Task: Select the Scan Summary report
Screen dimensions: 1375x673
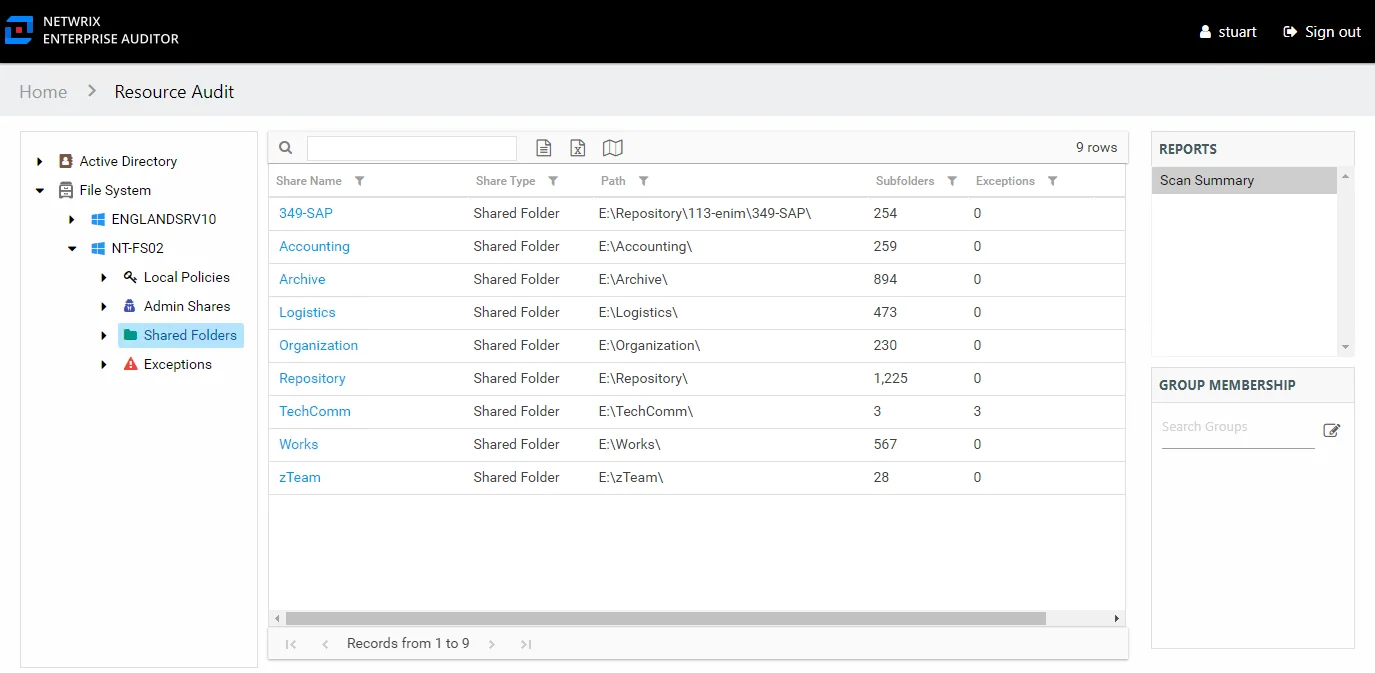Action: point(1244,180)
